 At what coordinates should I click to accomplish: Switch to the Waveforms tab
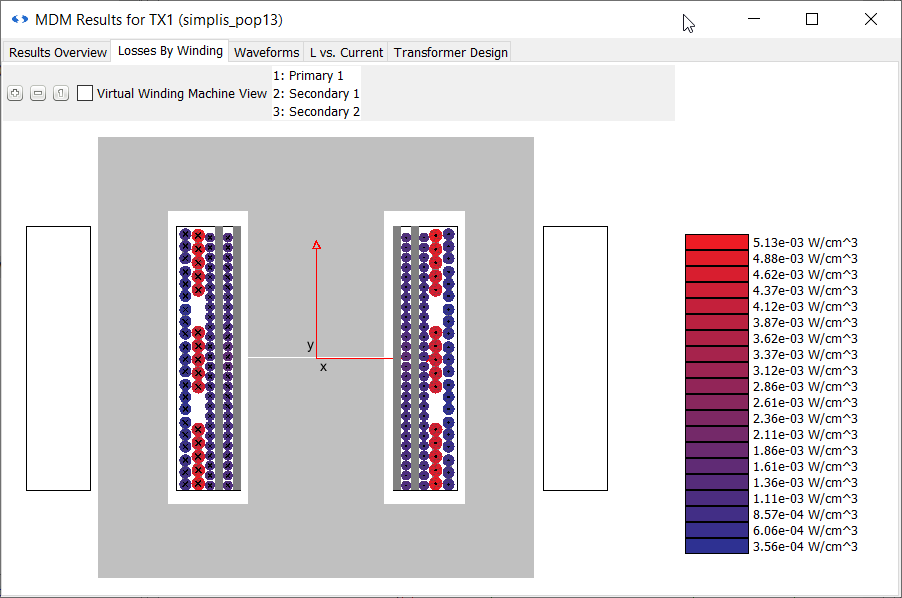[x=266, y=52]
